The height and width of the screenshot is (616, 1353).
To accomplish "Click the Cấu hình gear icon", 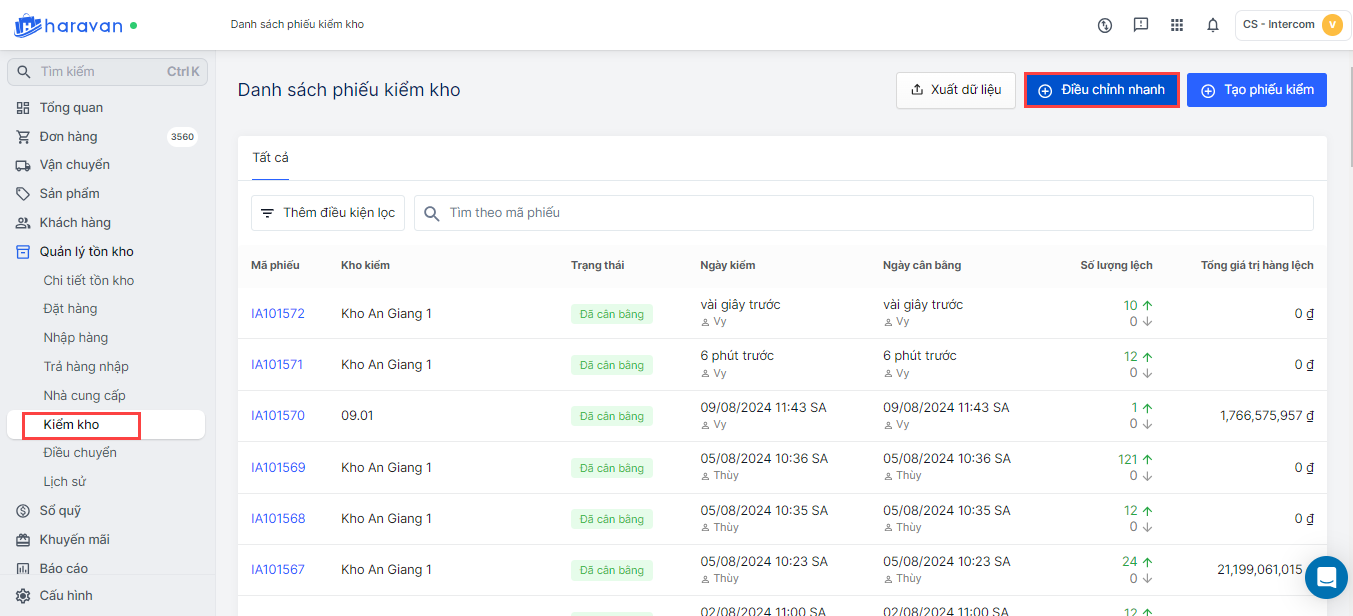I will 23,596.
